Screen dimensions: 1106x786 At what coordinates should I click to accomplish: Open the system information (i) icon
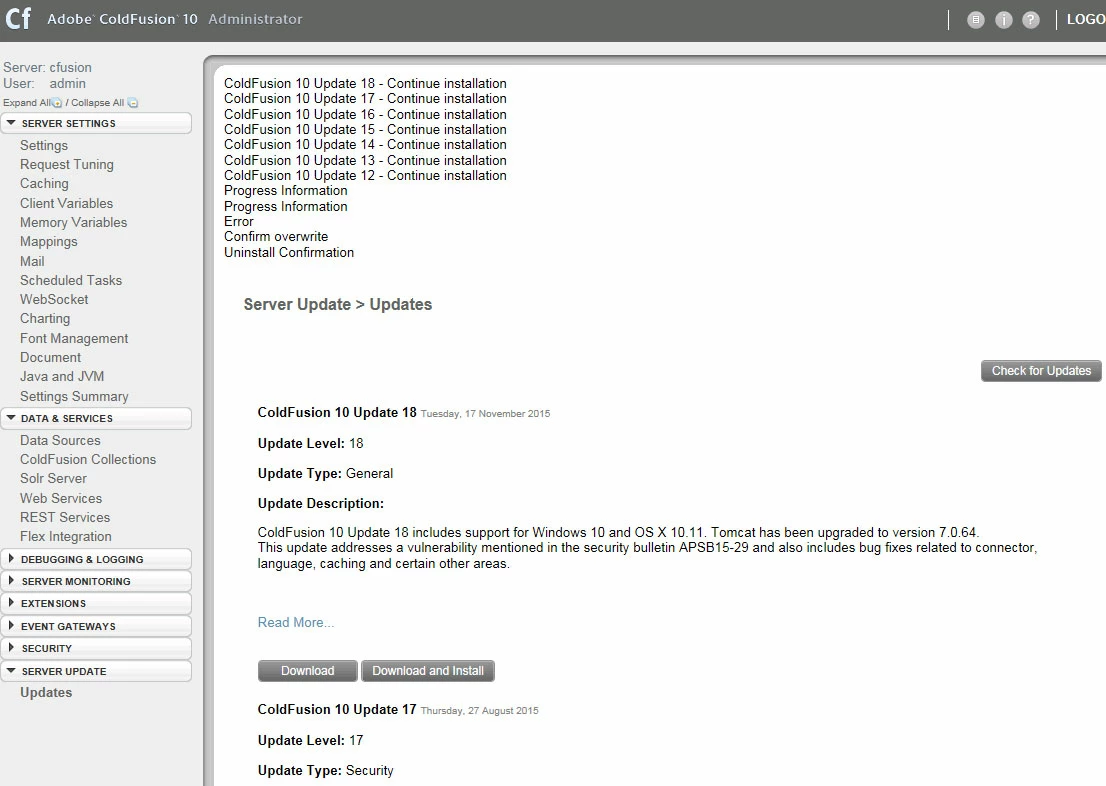[1003, 20]
